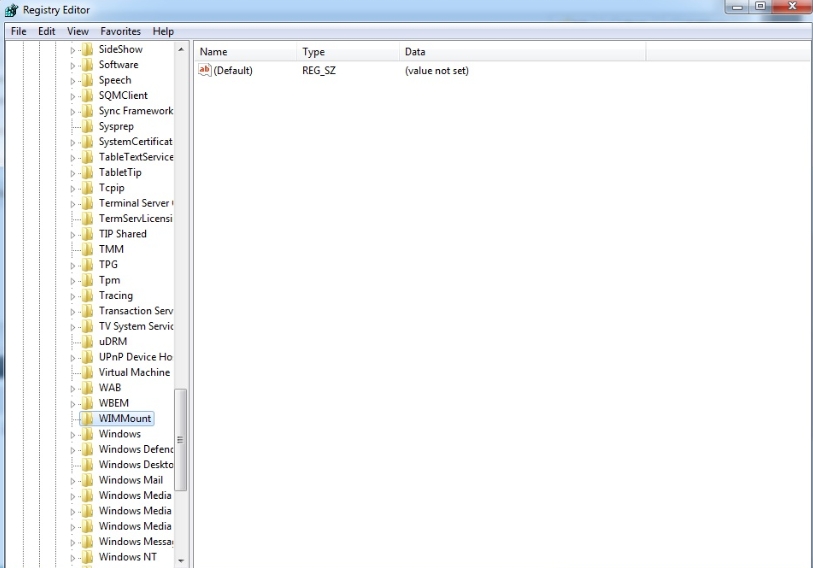Select the TV System Services key label

click(136, 326)
